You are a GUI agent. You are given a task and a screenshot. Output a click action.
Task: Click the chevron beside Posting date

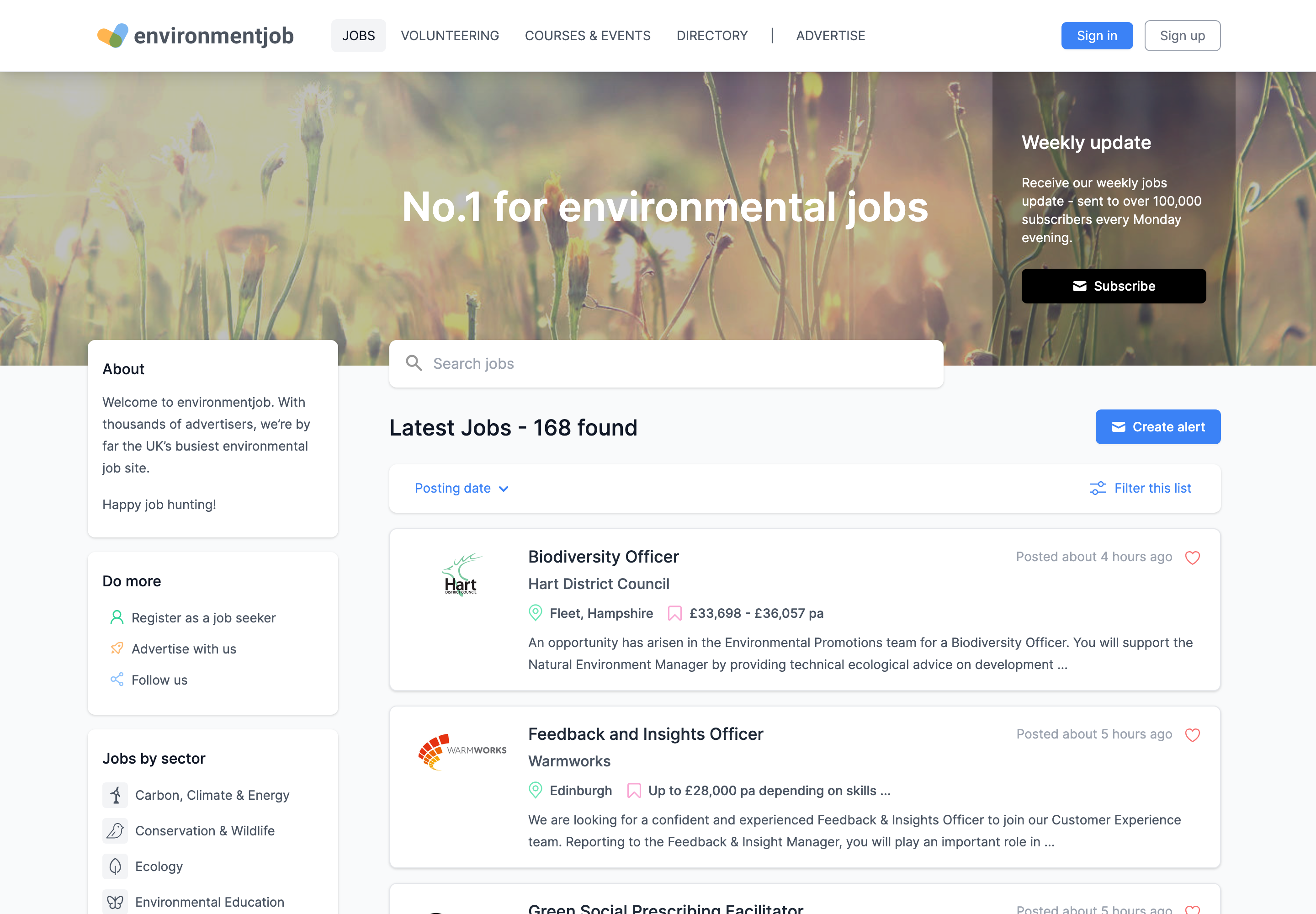coord(504,489)
